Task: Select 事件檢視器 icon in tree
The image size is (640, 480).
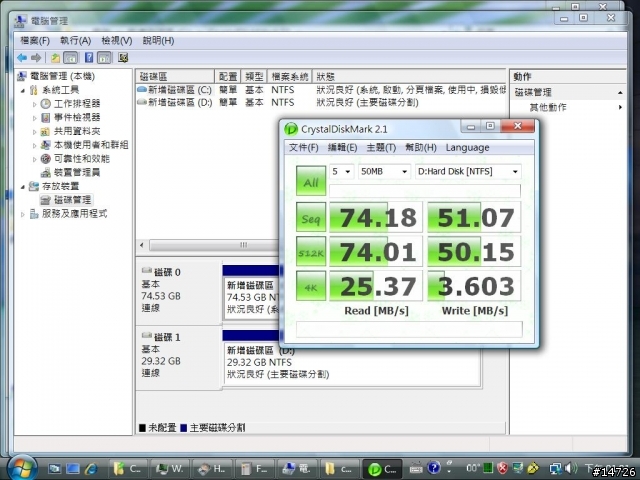Action: 46,118
